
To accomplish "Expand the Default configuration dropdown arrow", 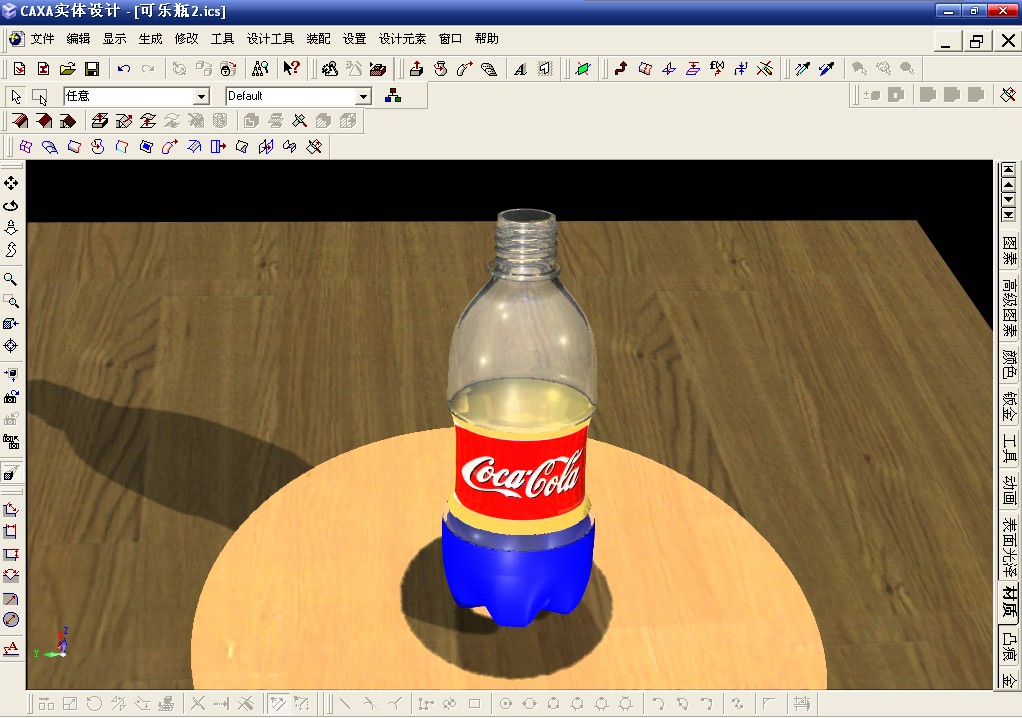I will 363,96.
